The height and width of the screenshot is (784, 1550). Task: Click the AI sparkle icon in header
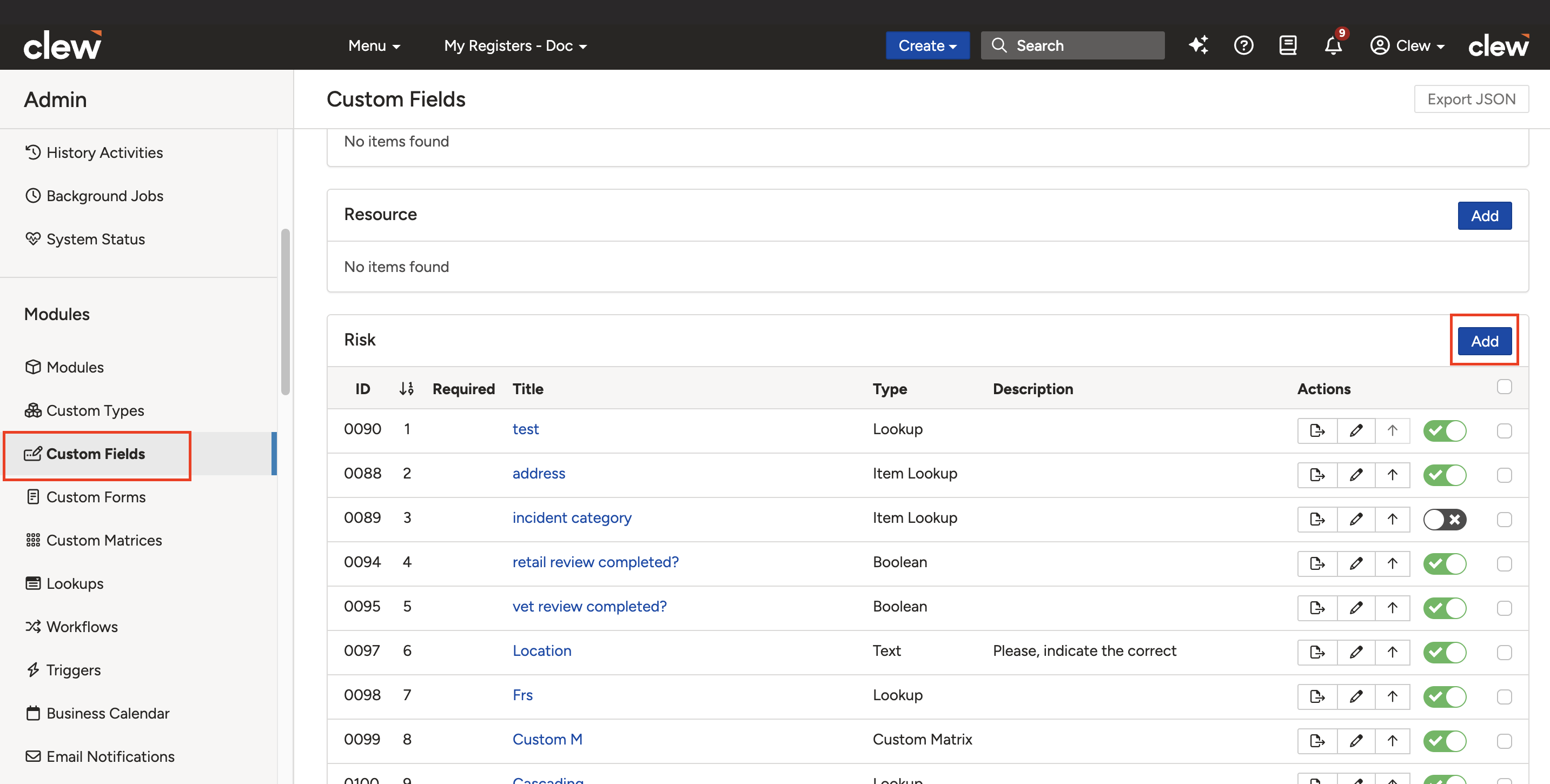point(1198,45)
